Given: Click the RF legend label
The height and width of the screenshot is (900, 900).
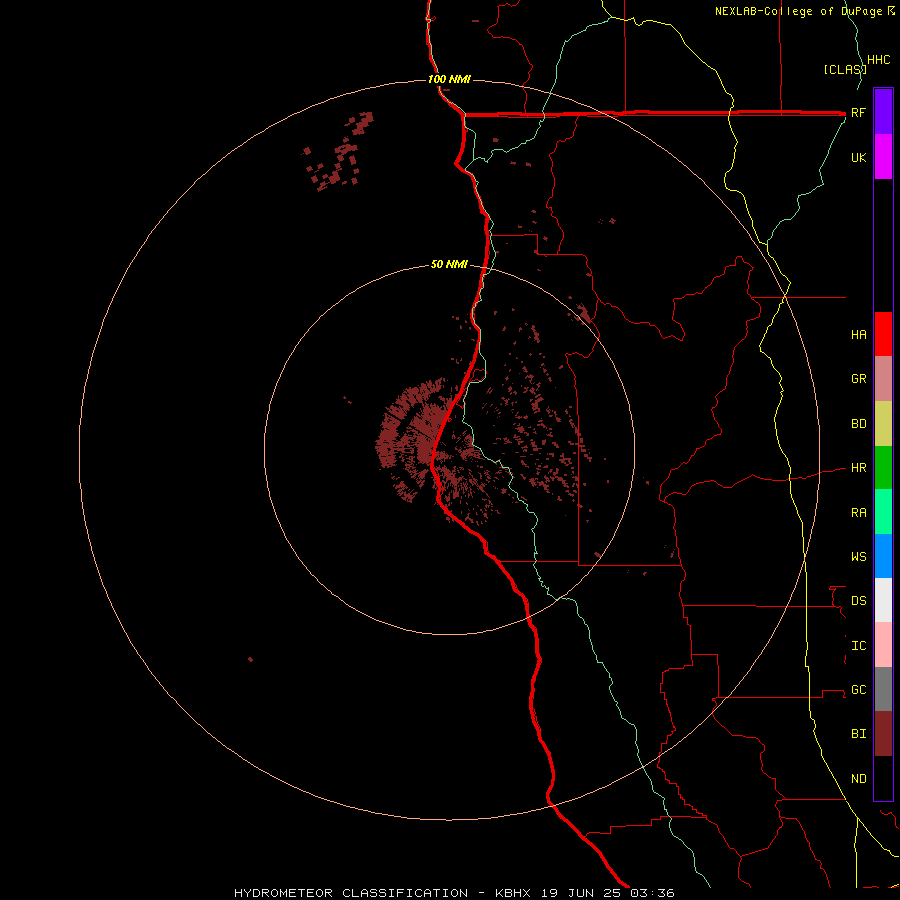Looking at the screenshot, I should pyautogui.click(x=858, y=112).
